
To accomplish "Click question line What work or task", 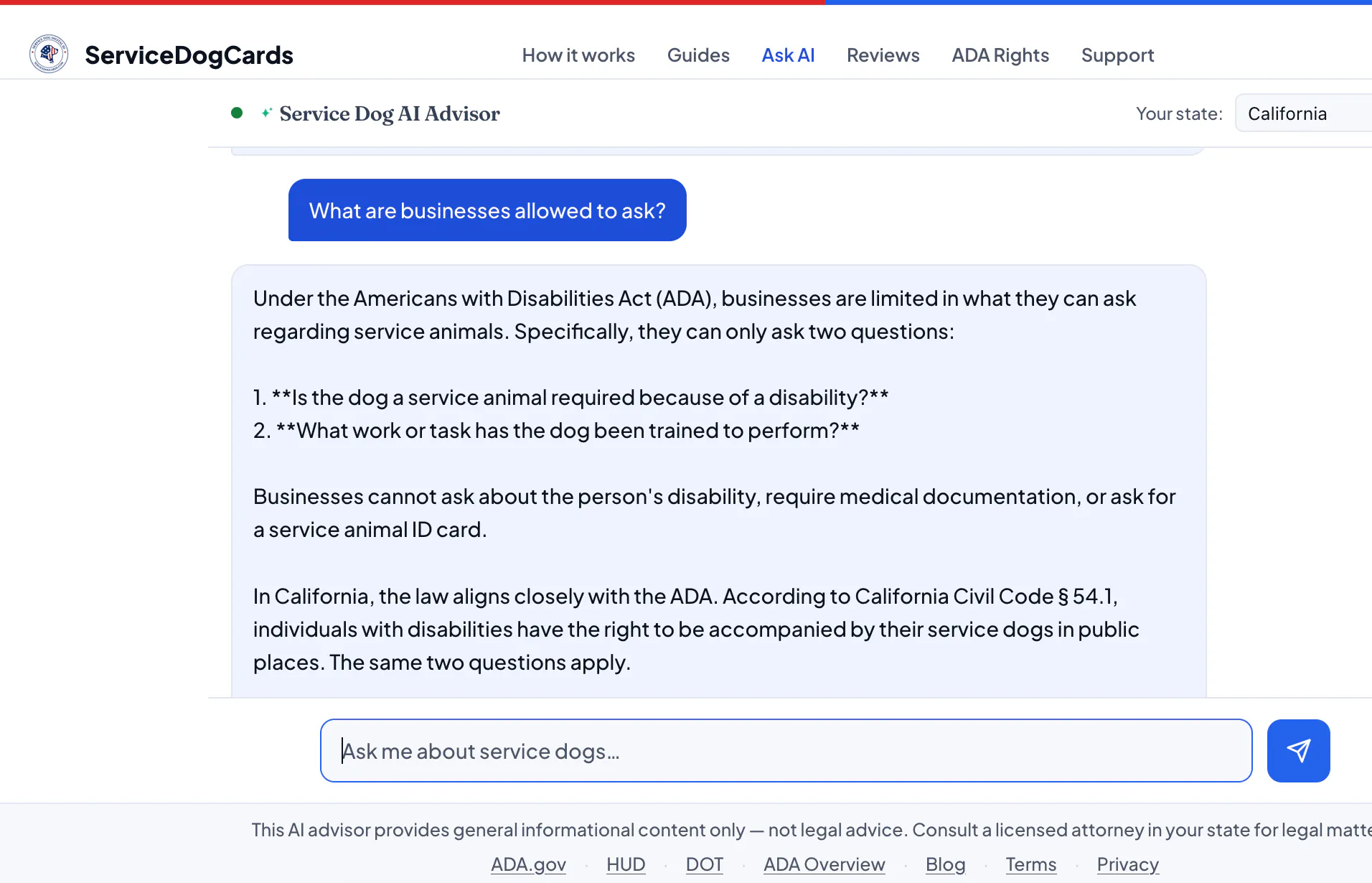I will tap(556, 430).
